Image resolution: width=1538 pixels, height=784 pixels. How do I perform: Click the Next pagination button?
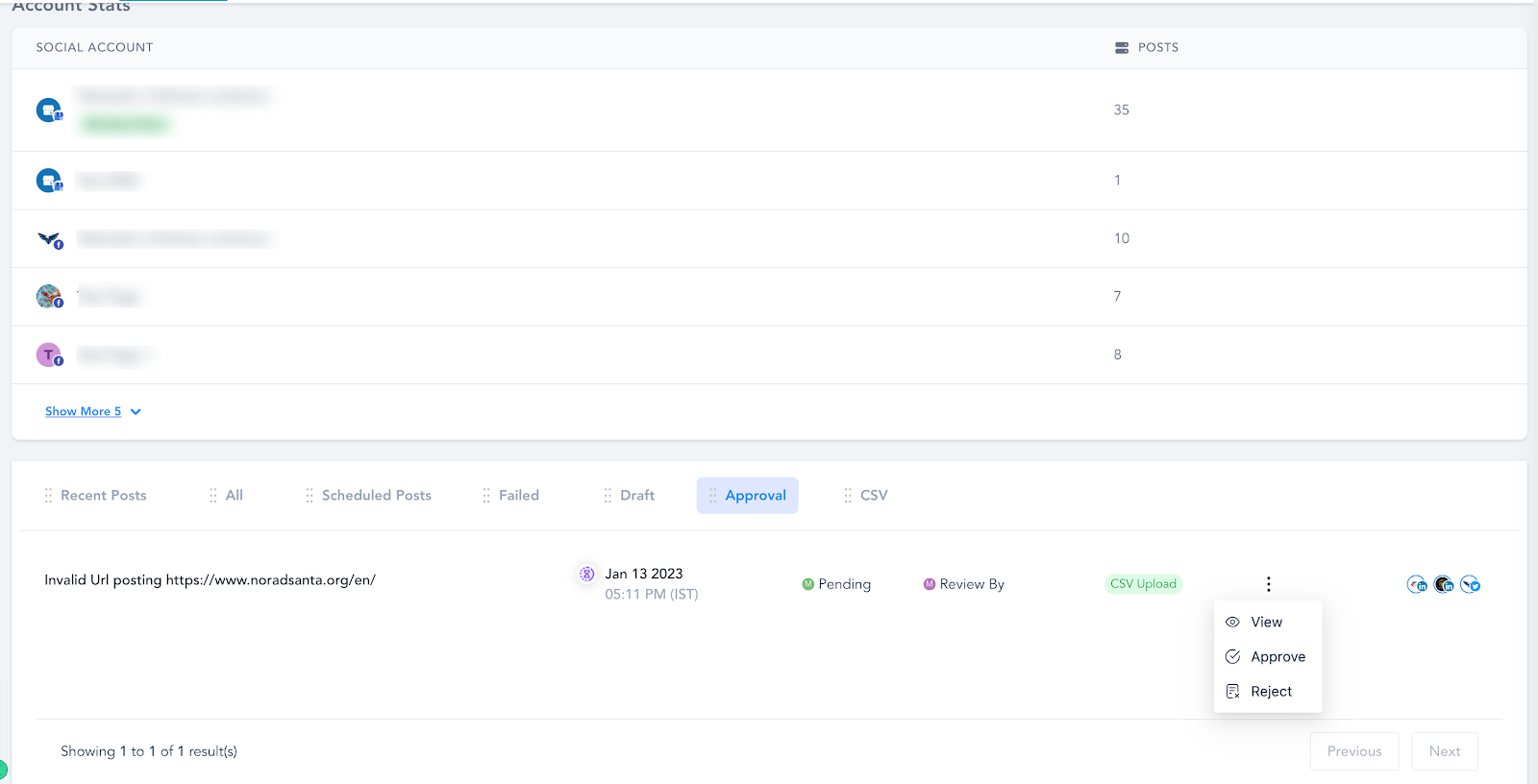(1445, 751)
